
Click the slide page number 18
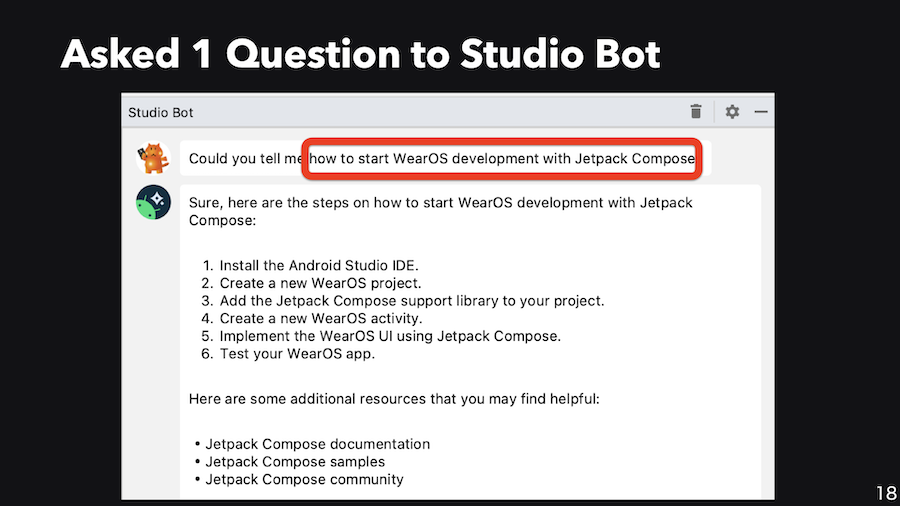pos(886,493)
